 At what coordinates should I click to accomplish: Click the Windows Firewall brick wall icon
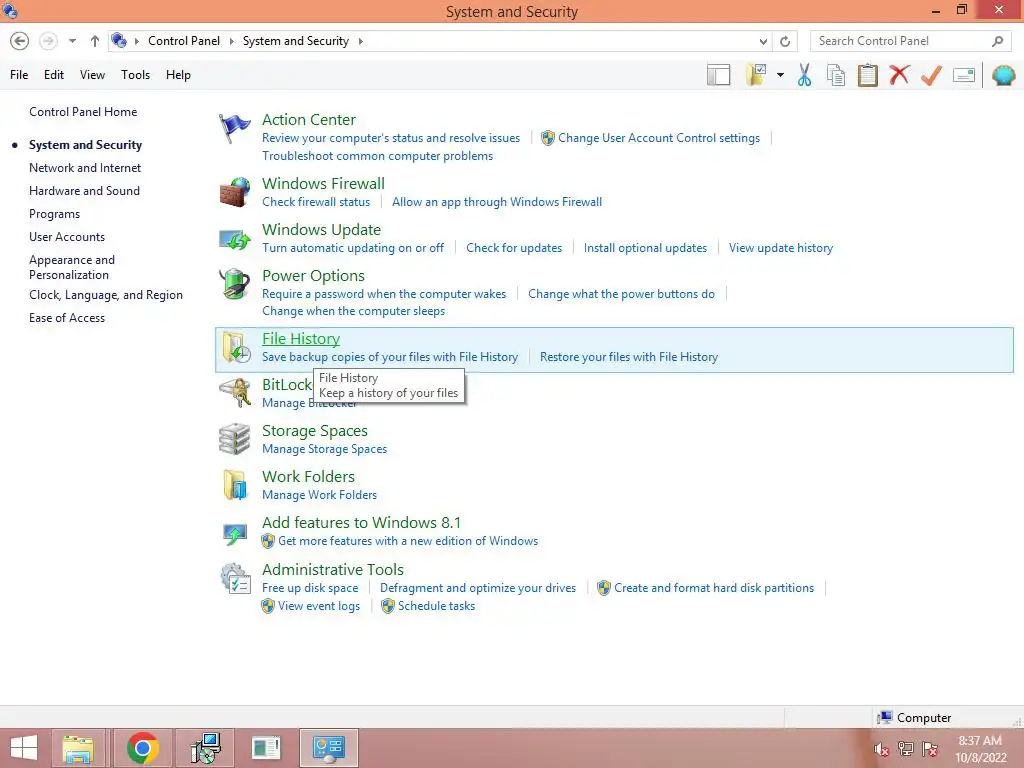click(234, 192)
